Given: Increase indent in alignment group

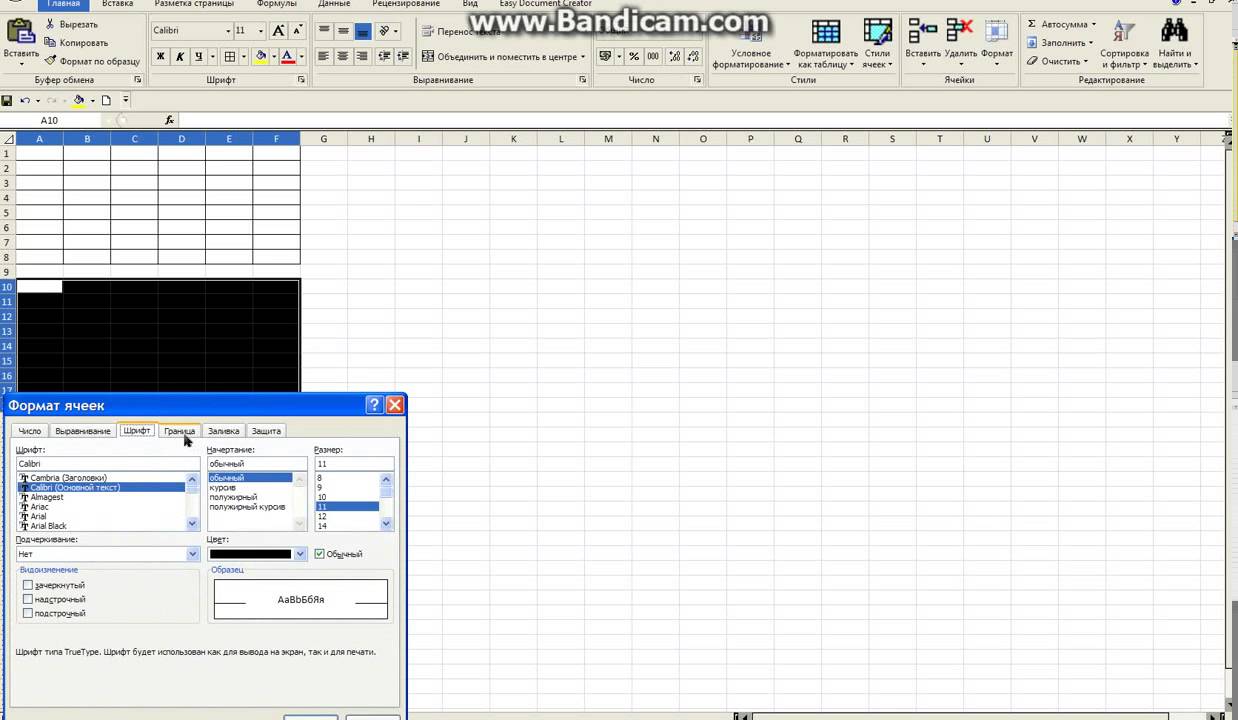Looking at the screenshot, I should pos(402,57).
